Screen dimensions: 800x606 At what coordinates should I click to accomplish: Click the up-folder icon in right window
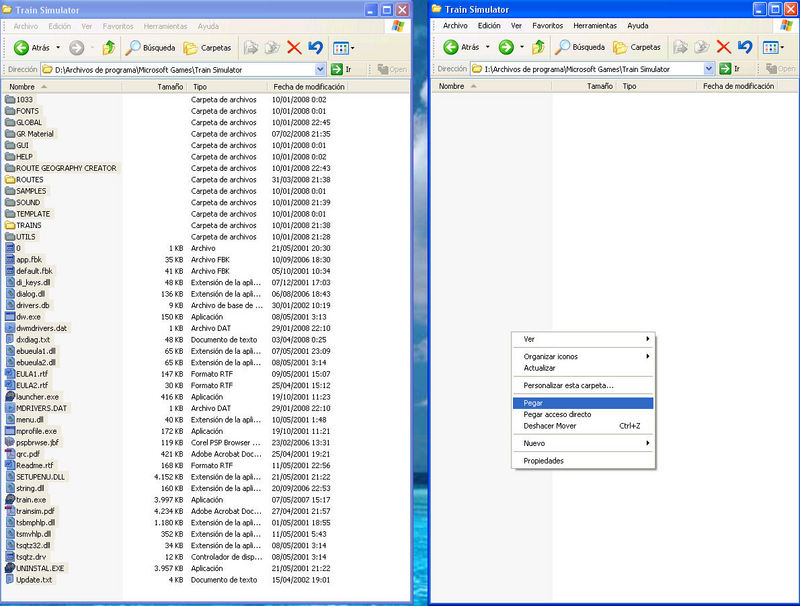click(538, 47)
